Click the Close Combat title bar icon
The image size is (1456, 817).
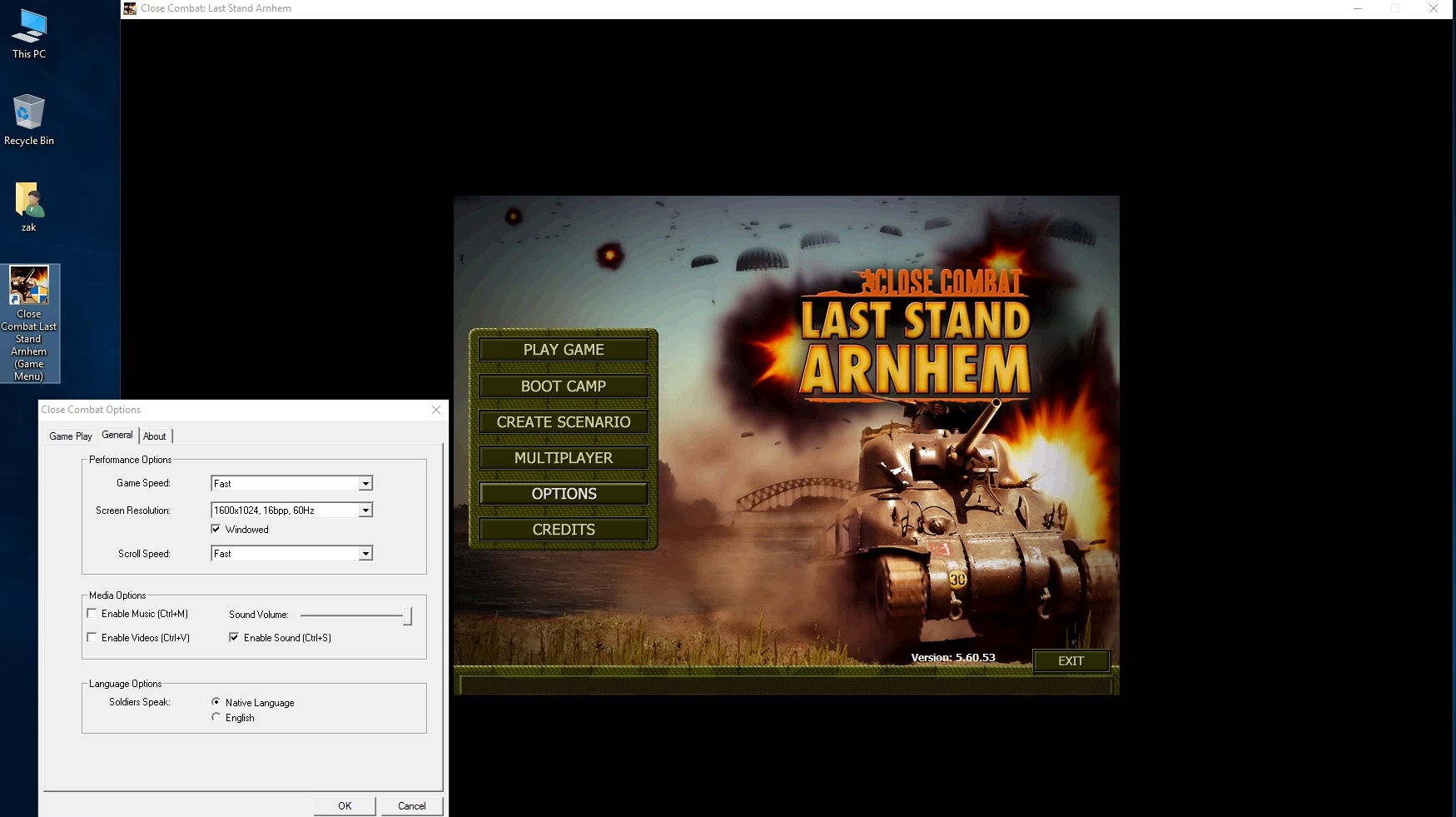[x=130, y=8]
